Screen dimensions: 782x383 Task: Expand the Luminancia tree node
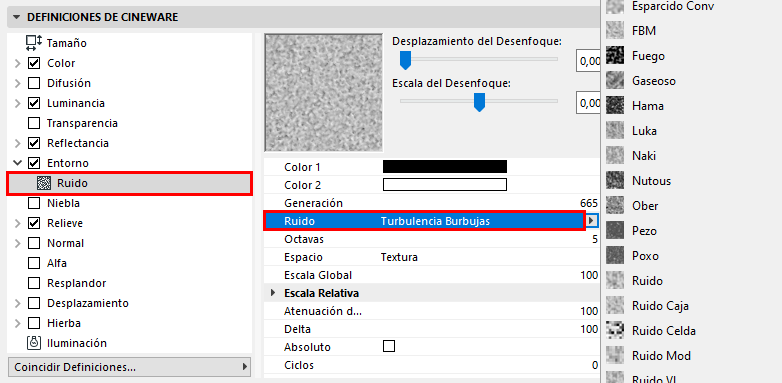point(17,103)
